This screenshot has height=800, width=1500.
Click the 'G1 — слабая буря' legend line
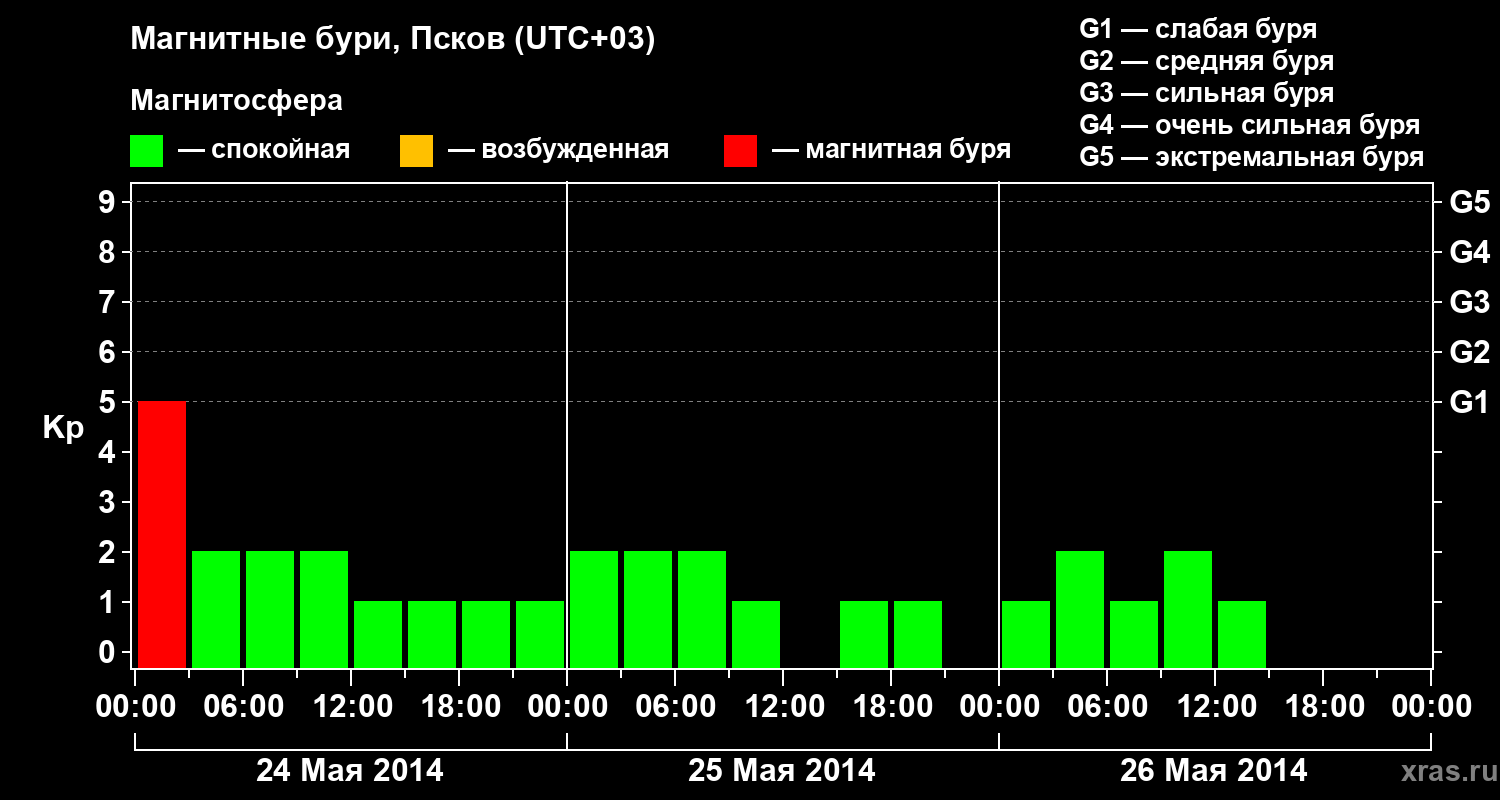pyautogui.click(x=1198, y=29)
